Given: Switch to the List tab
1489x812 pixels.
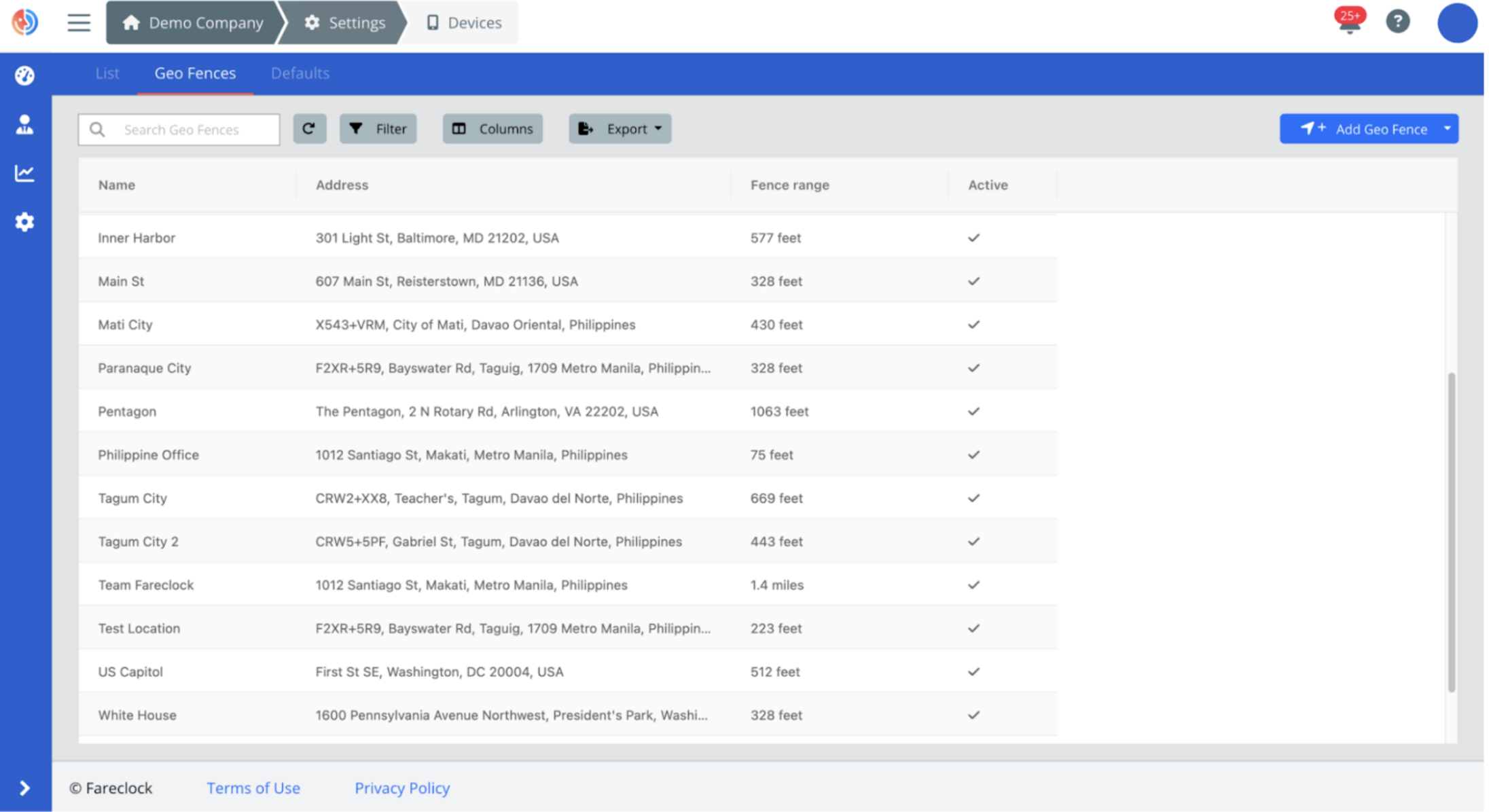Looking at the screenshot, I should [x=107, y=73].
